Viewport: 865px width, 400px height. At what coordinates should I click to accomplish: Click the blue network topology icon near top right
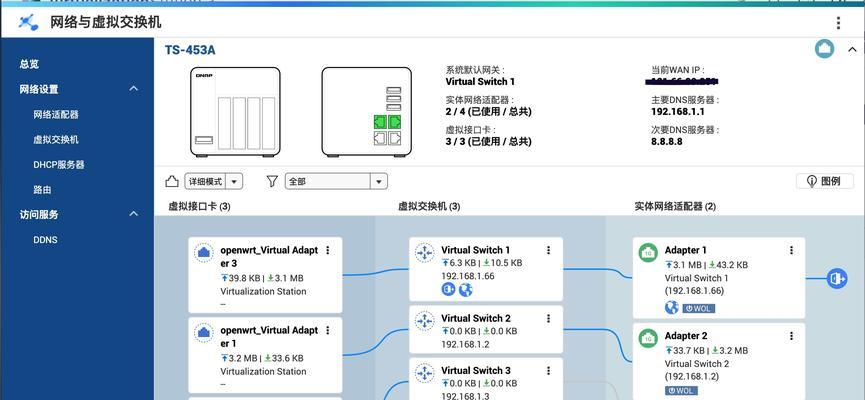[x=824, y=49]
